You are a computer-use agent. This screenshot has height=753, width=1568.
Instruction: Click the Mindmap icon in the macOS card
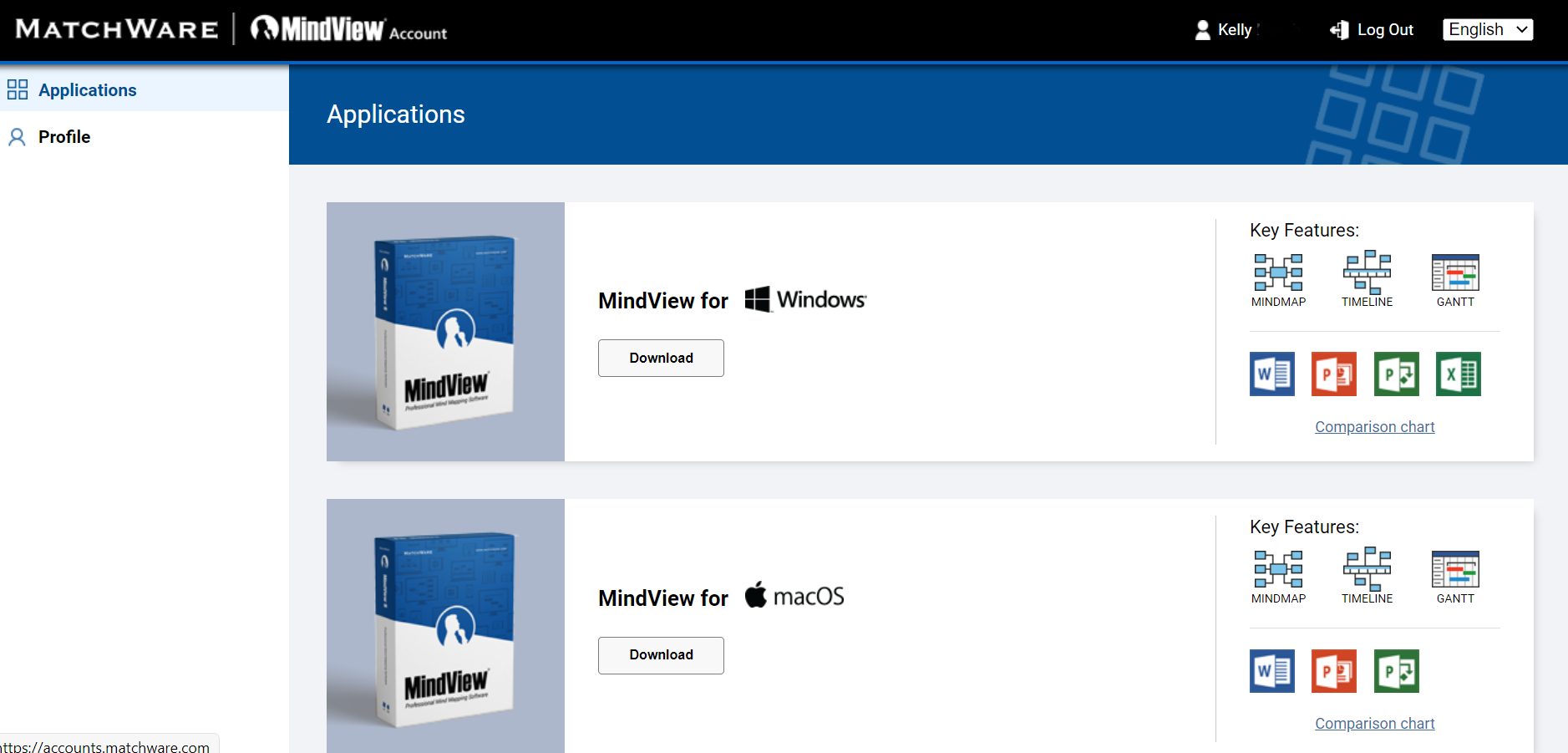click(x=1278, y=569)
